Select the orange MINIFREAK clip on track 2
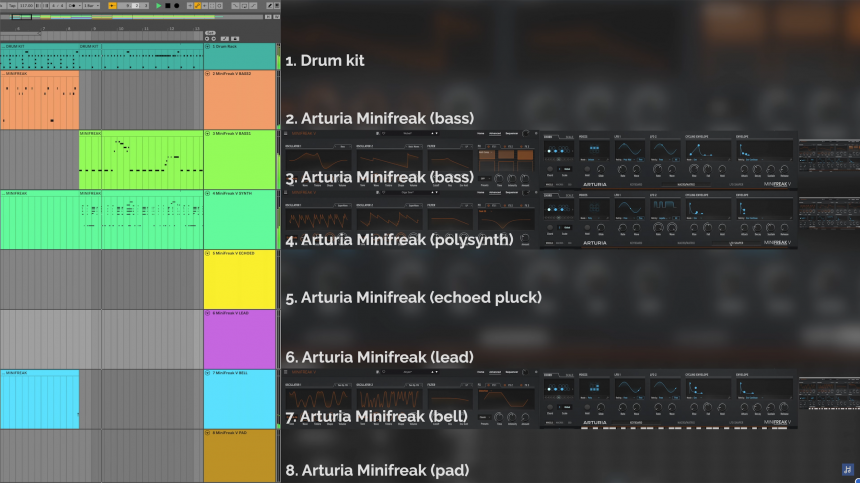Image resolution: width=860 pixels, height=483 pixels. pyautogui.click(x=39, y=100)
